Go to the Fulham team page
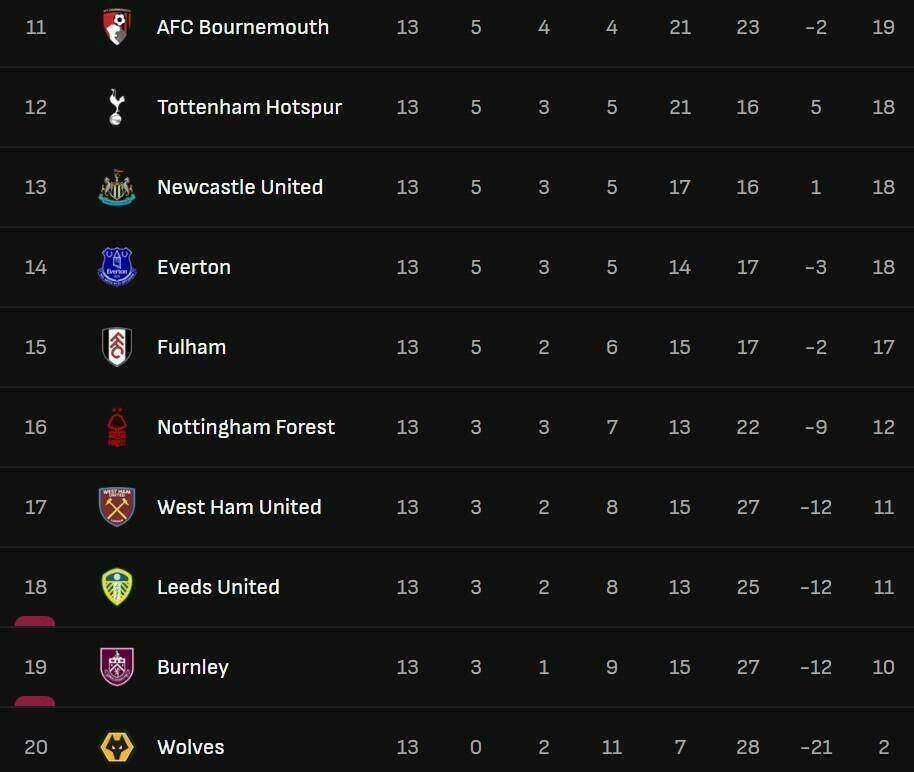 click(191, 347)
